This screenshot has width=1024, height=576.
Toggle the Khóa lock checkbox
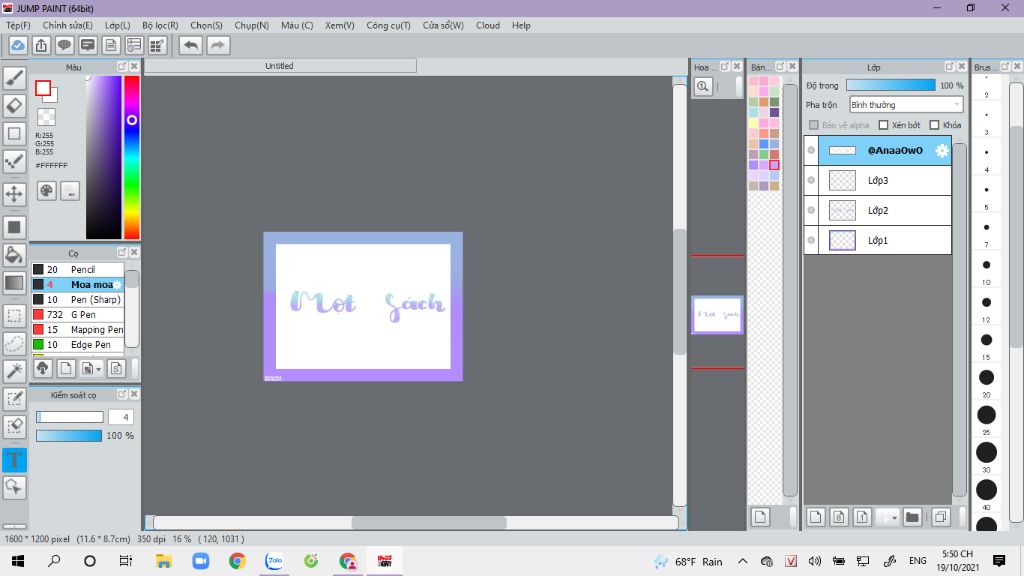pos(935,125)
